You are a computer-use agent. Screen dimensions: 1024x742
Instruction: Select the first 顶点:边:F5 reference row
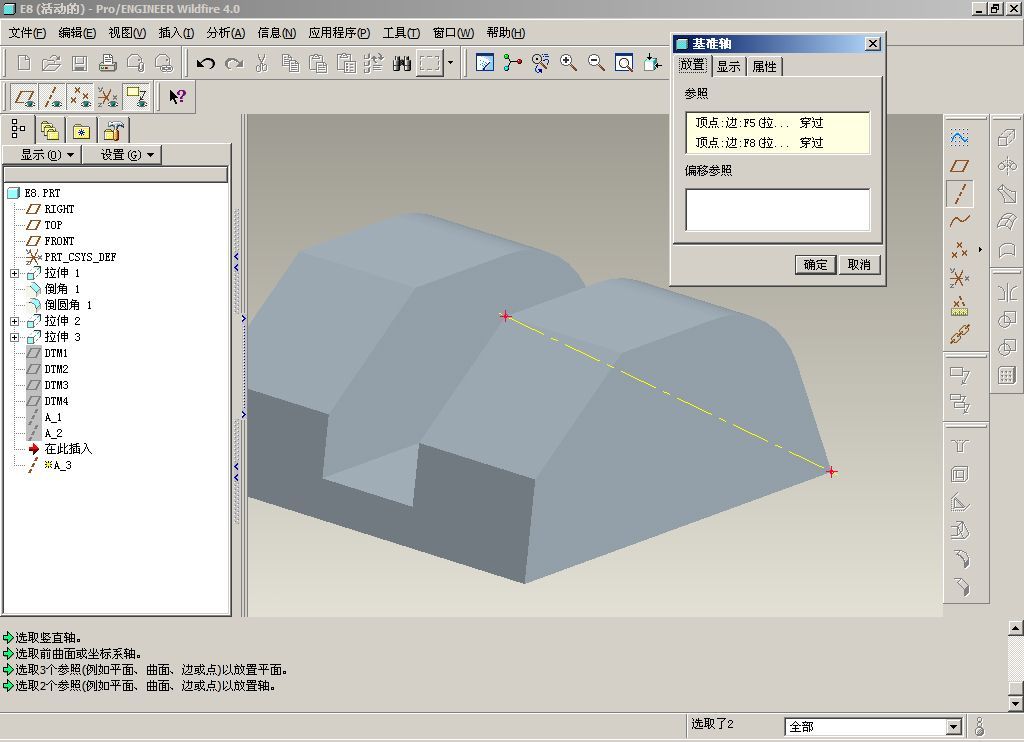point(777,123)
